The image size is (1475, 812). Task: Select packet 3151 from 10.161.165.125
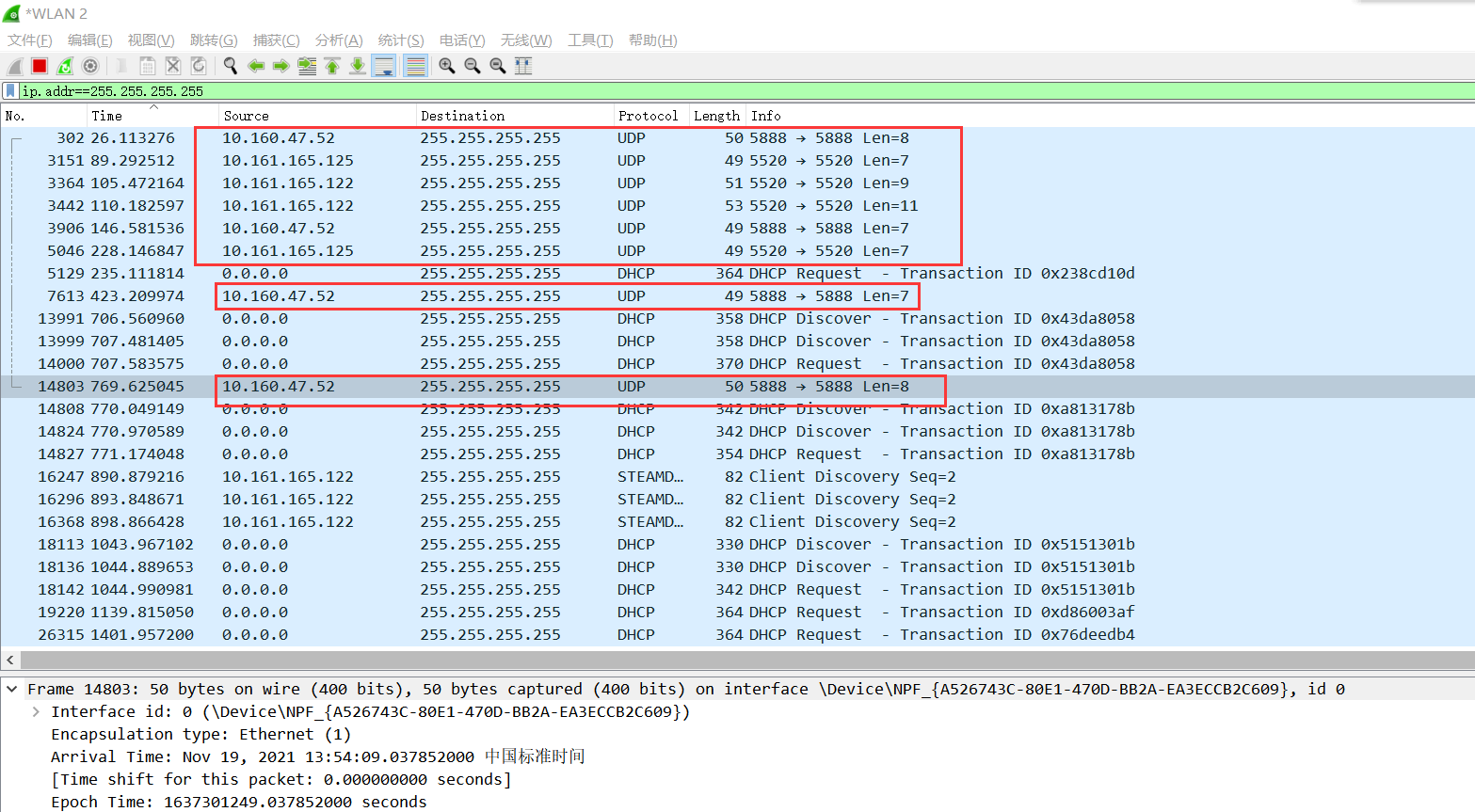(737, 160)
